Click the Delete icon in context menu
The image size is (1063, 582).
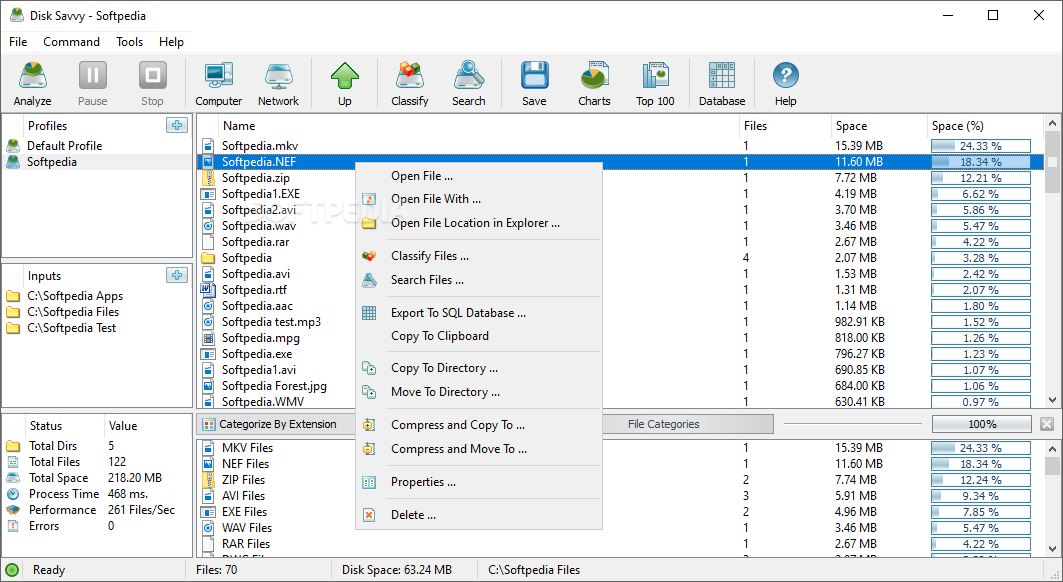(369, 515)
